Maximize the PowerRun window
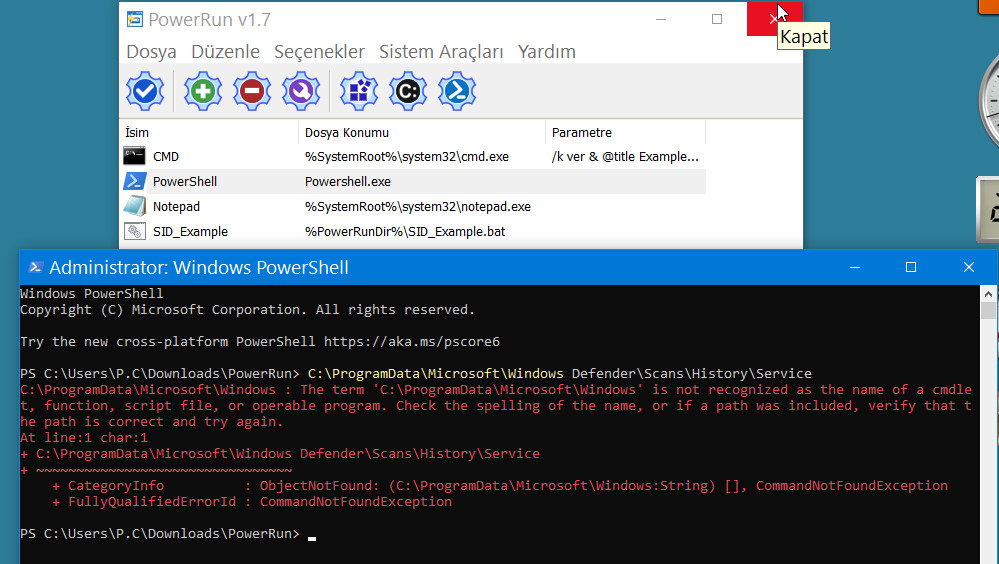Screen dimensions: 999x564 click(x=717, y=19)
